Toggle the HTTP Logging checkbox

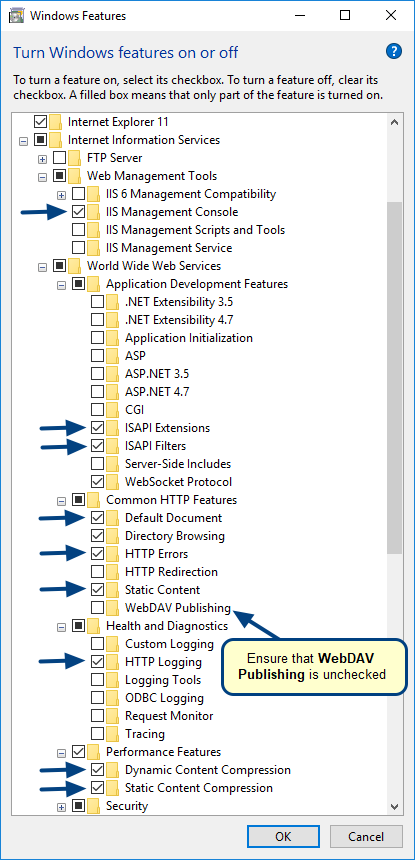tap(98, 662)
